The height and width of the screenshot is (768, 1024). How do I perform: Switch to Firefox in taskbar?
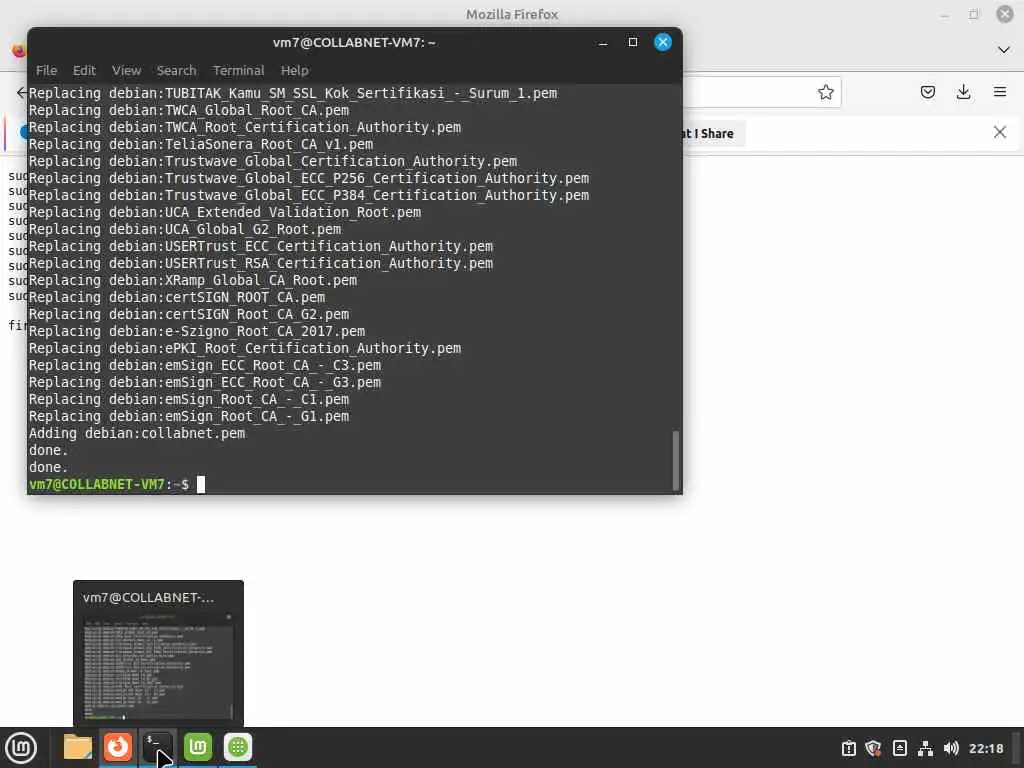click(x=118, y=747)
